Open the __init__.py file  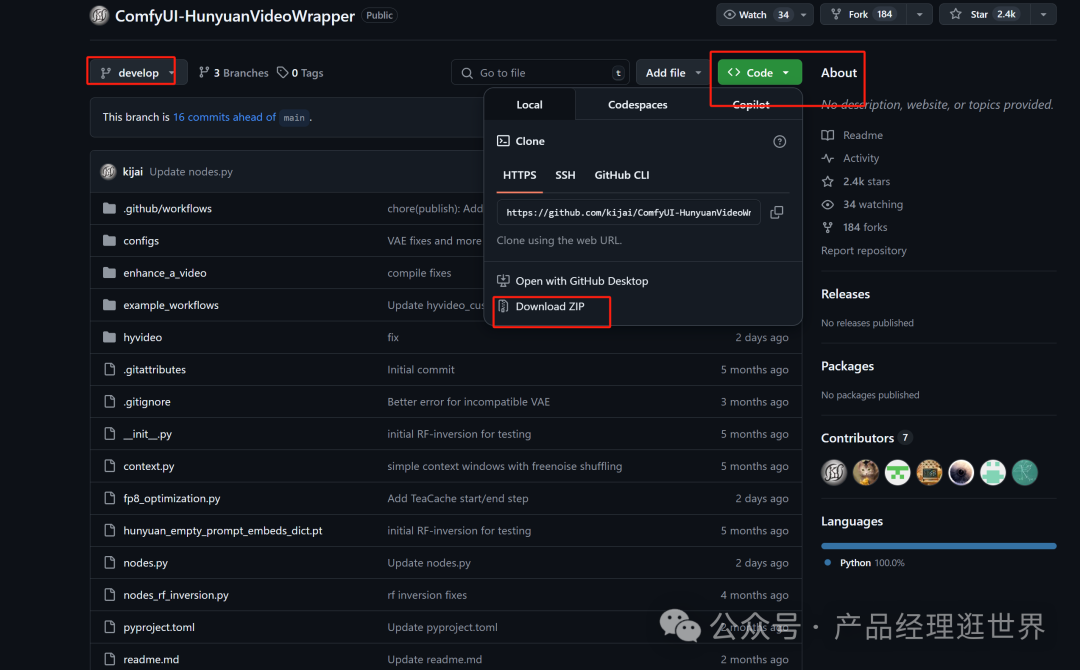tap(147, 434)
